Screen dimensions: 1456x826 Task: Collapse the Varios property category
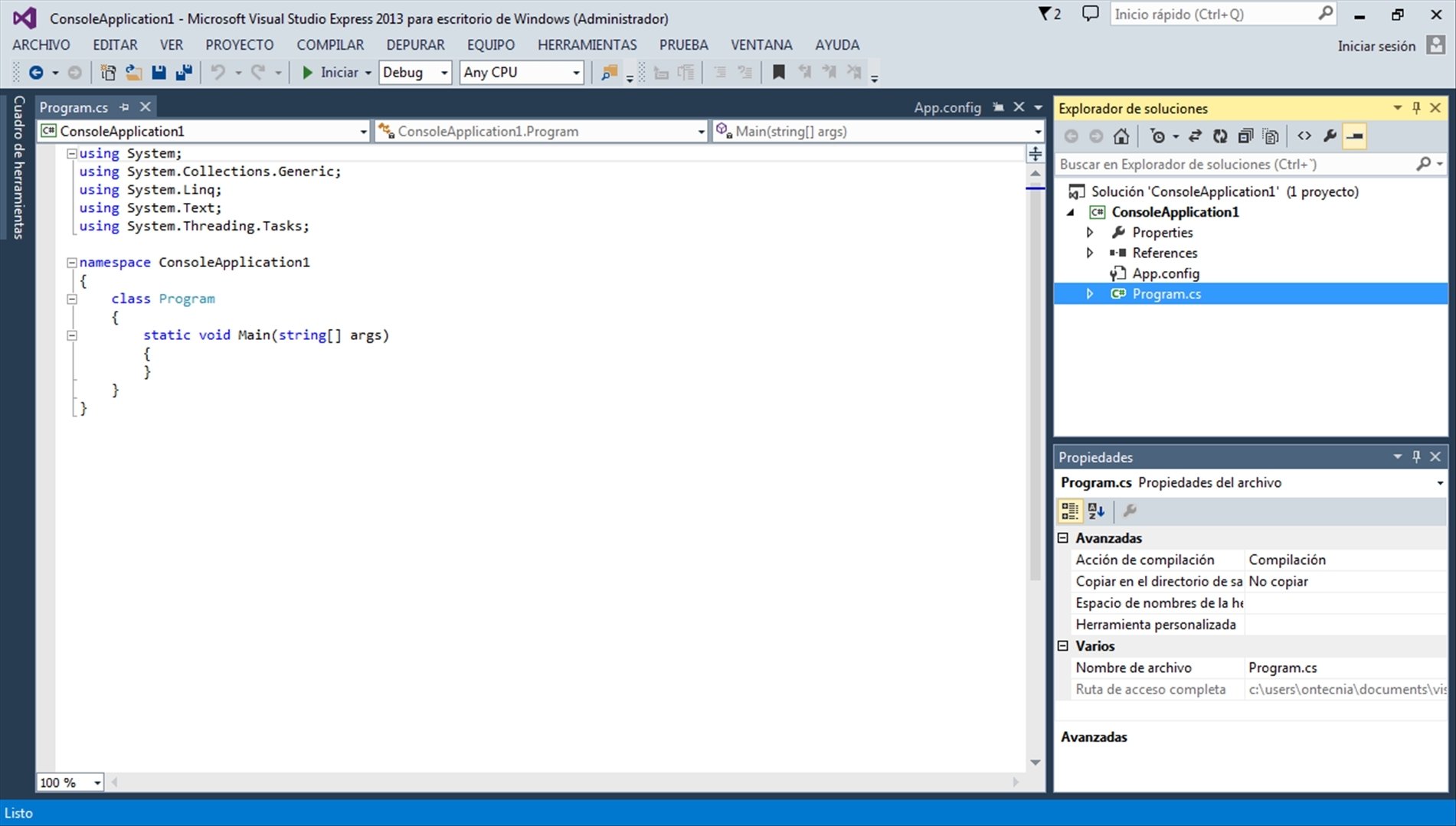1063,646
